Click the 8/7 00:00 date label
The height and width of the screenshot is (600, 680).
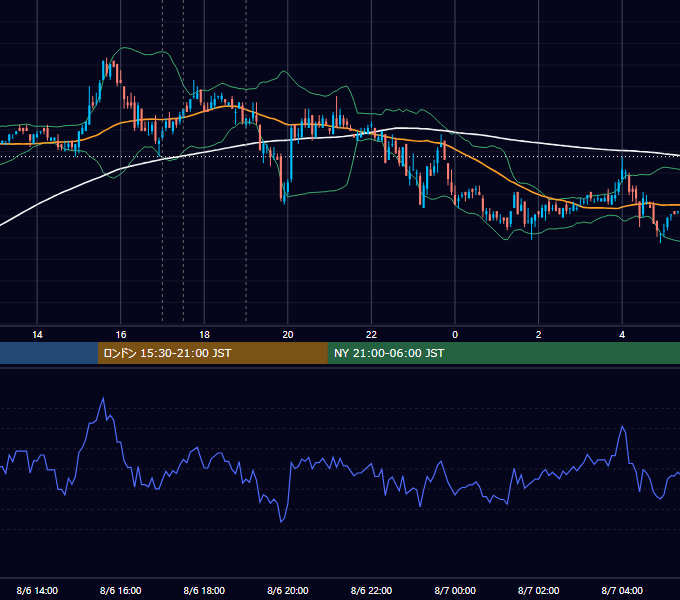[x=455, y=590]
